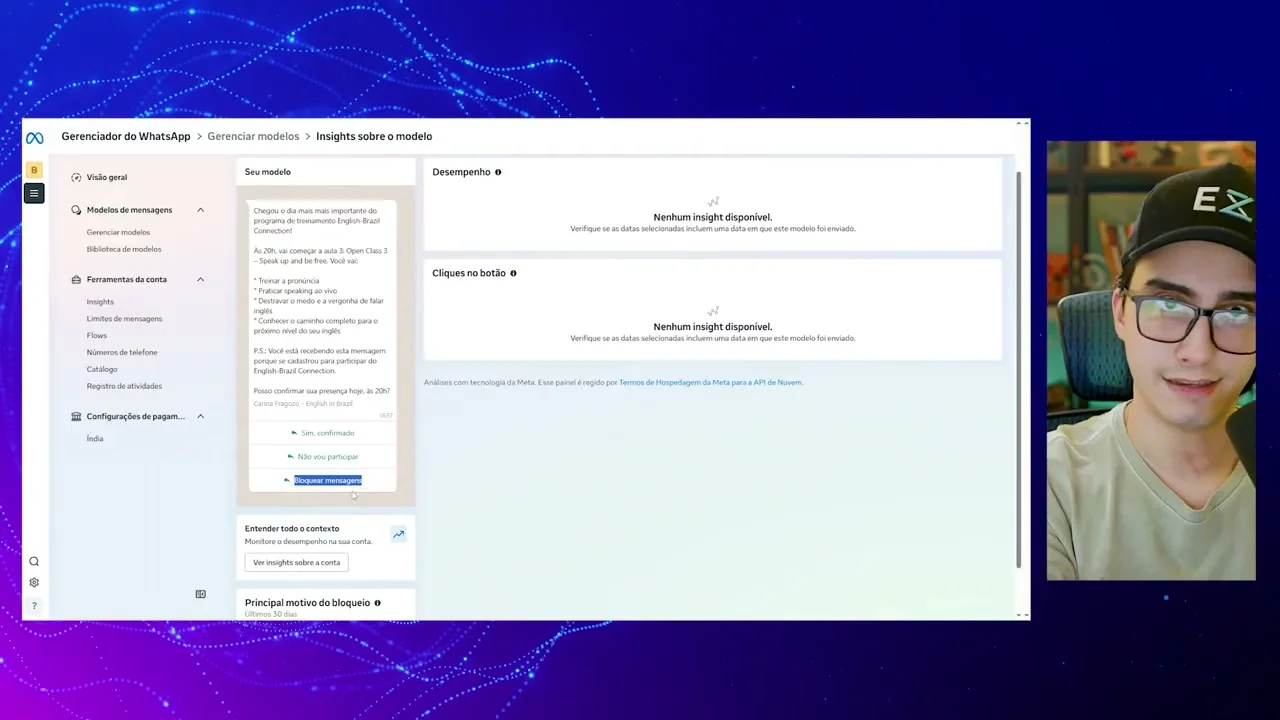Click the page vertical scrollbar

click(x=1019, y=368)
